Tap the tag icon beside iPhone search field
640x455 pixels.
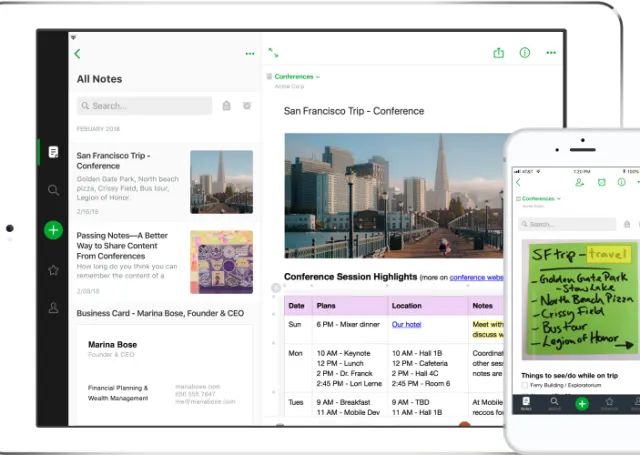[x=627, y=224]
